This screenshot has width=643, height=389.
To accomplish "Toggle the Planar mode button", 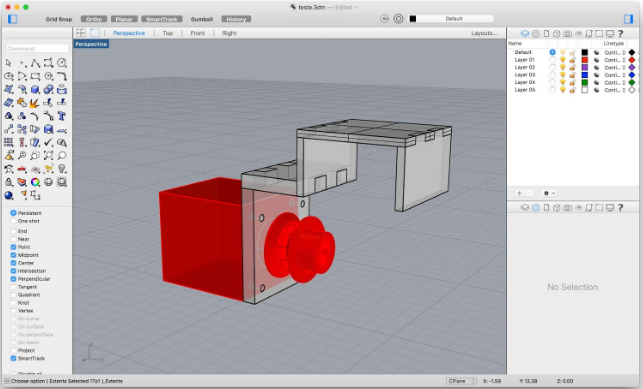I will (124, 19).
